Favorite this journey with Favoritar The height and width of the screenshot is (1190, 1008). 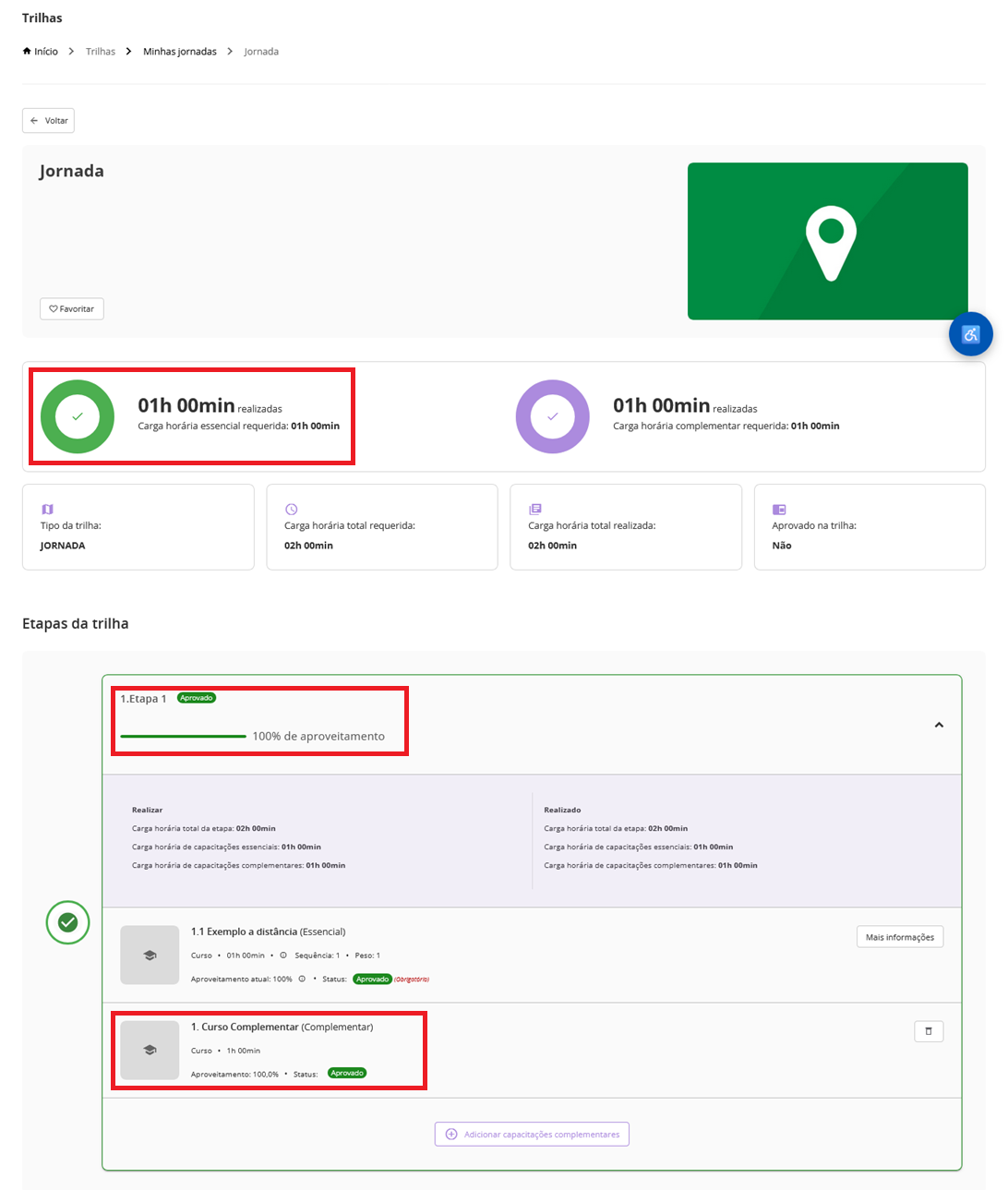coord(72,308)
